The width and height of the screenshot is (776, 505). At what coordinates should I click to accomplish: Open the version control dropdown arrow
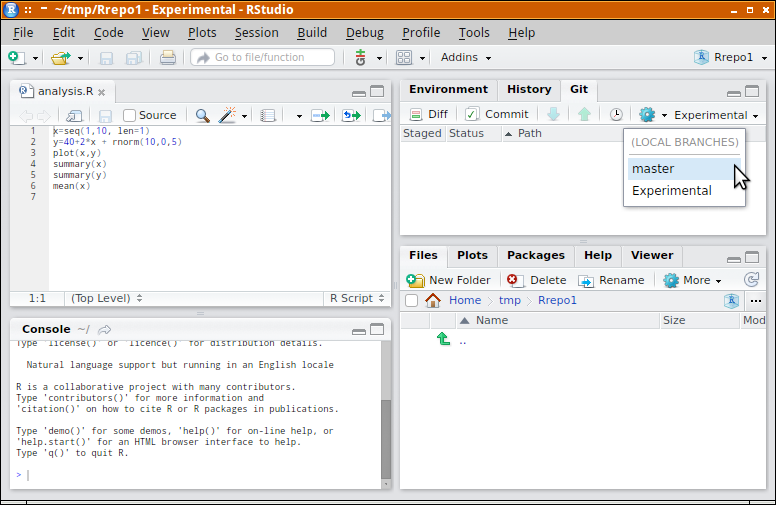(379, 58)
